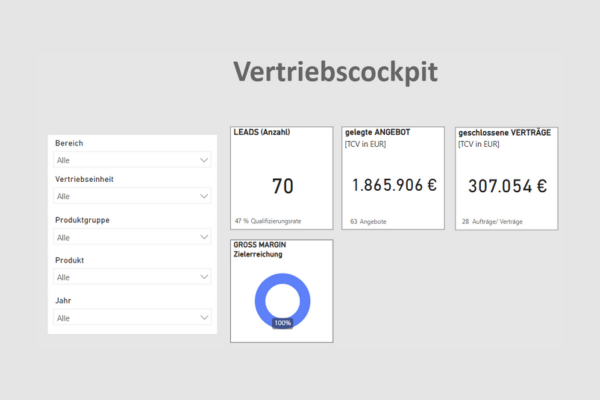The image size is (600, 400).
Task: Select the LEADS value 70
Action: (x=282, y=186)
